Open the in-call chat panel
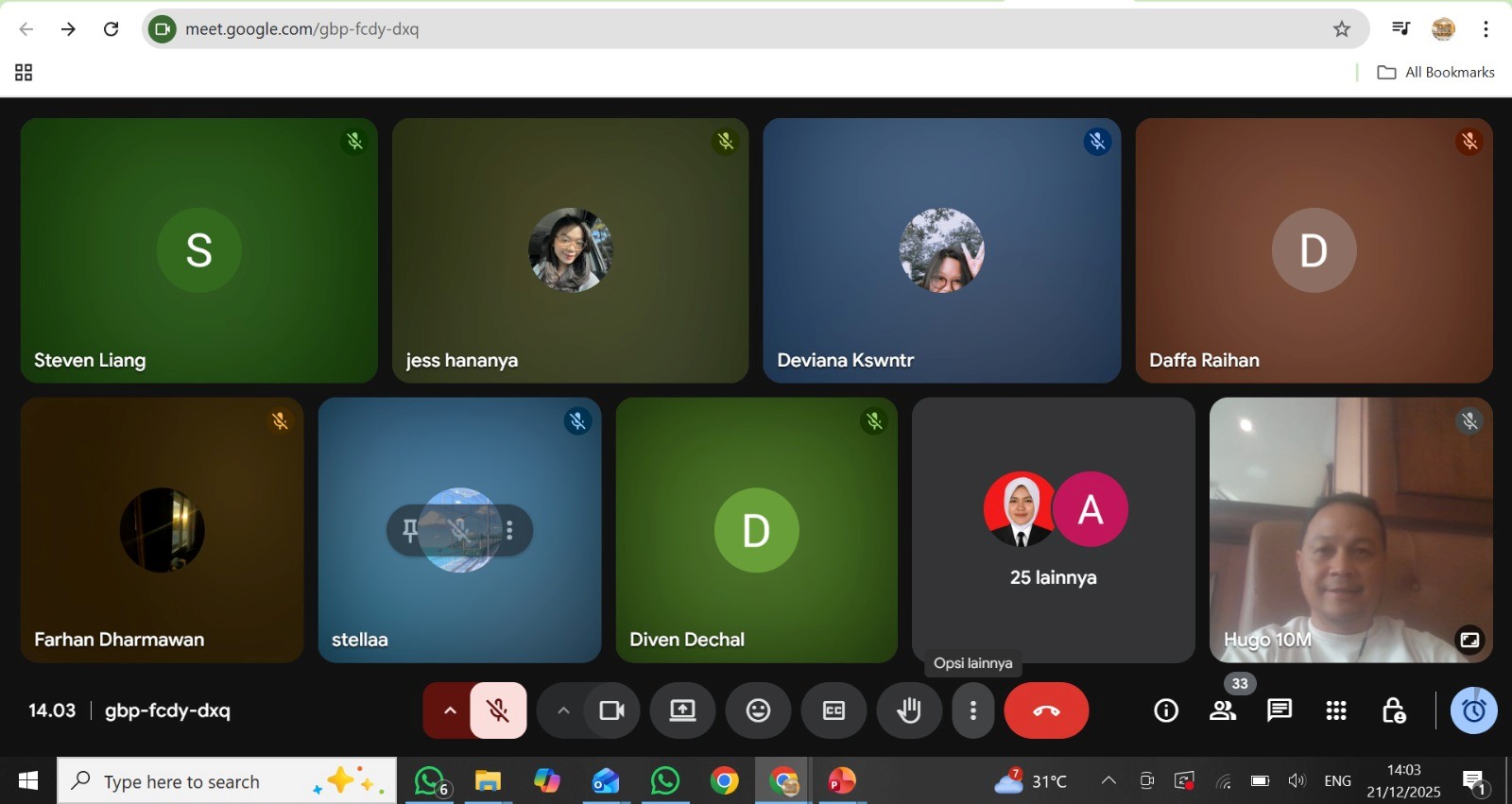 [x=1279, y=710]
